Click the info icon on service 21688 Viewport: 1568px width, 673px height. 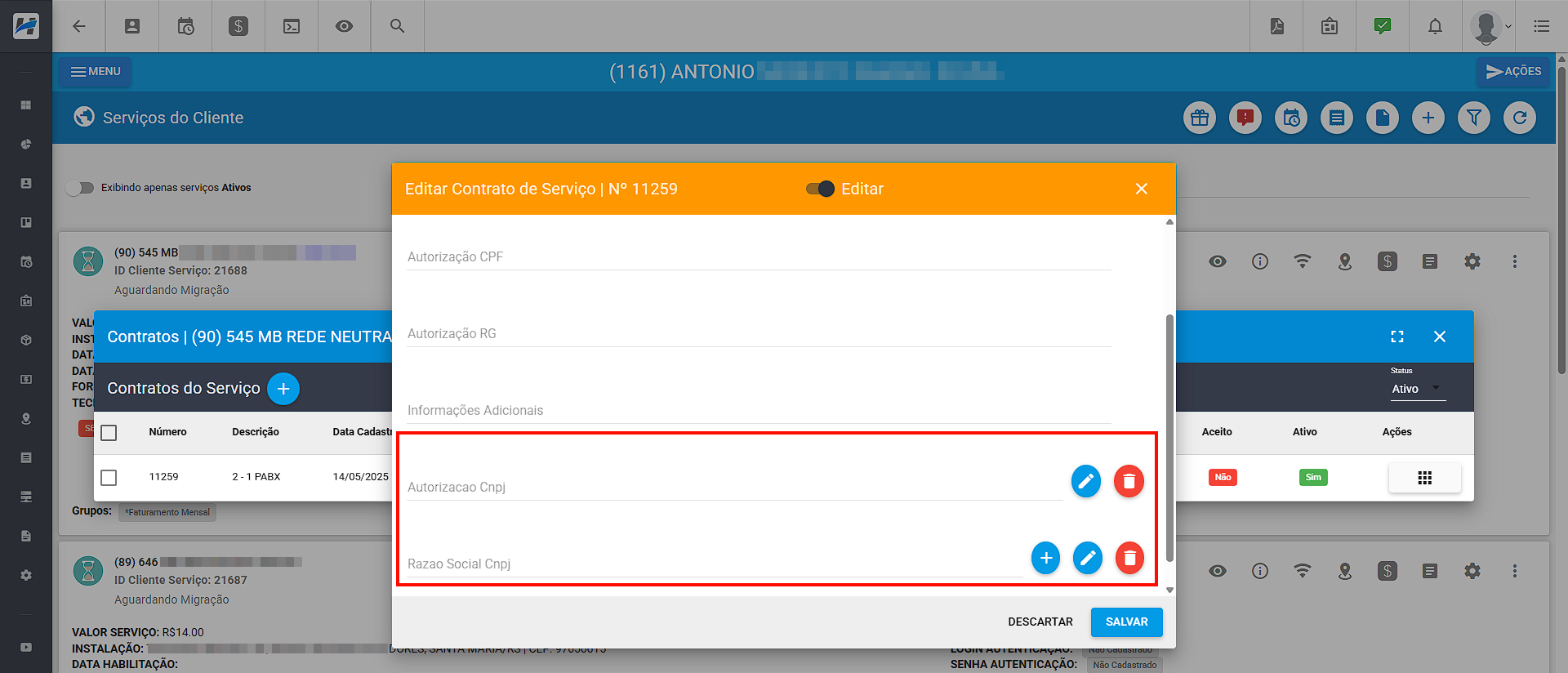[x=1260, y=261]
